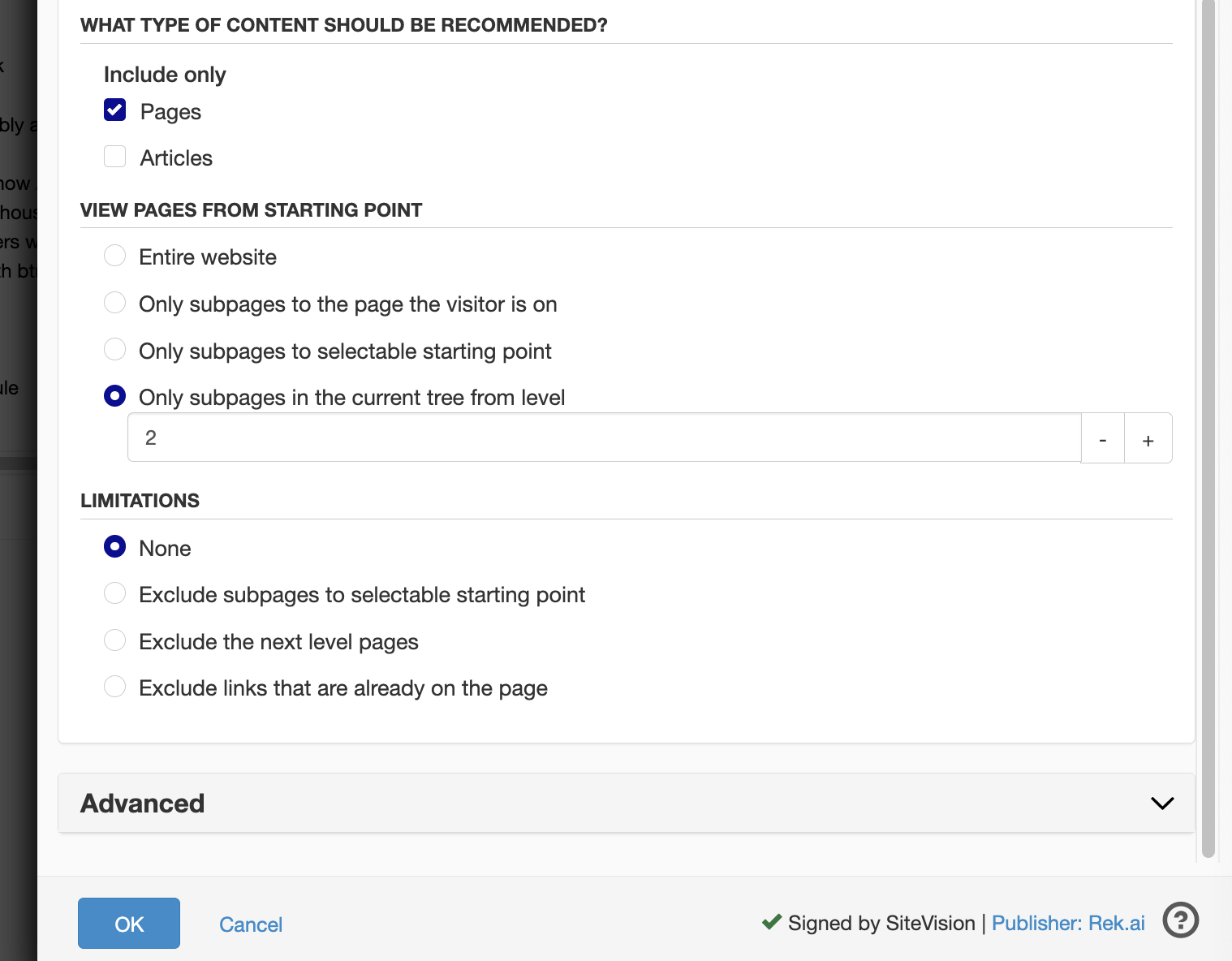Enable the Articles checkbox
Image resolution: width=1232 pixels, height=961 pixels.
[x=115, y=157]
